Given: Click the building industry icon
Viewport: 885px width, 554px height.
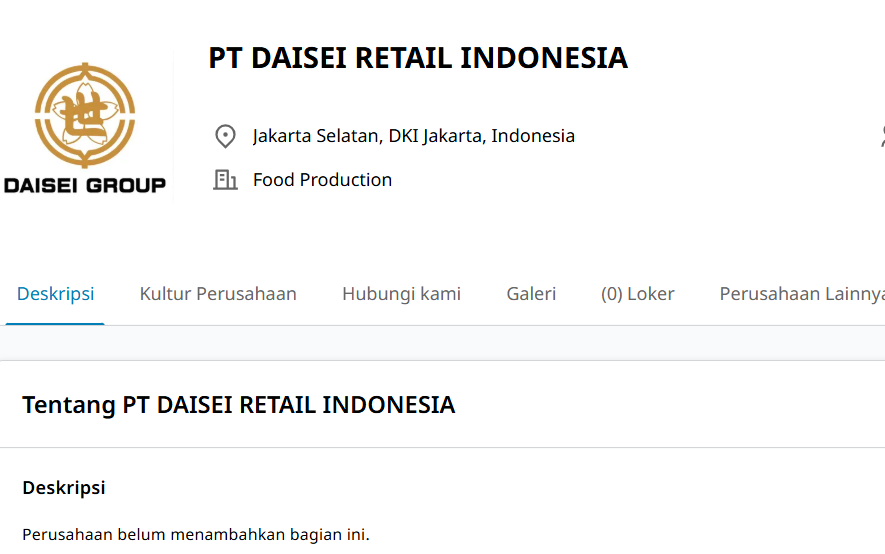Looking at the screenshot, I should [225, 180].
